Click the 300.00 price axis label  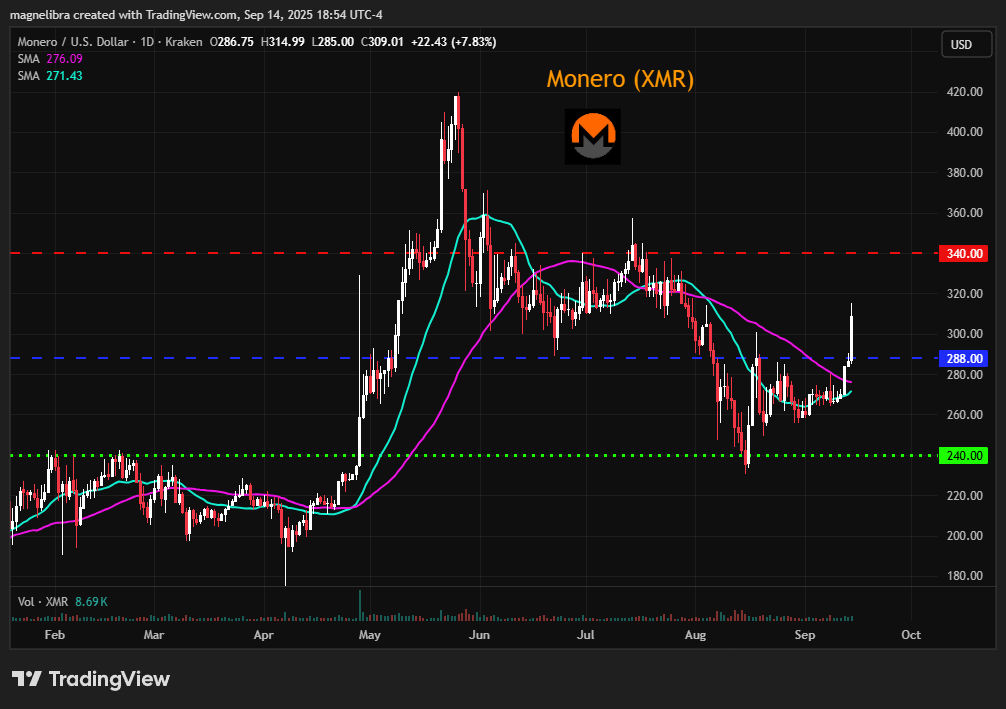pyautogui.click(x=965, y=334)
